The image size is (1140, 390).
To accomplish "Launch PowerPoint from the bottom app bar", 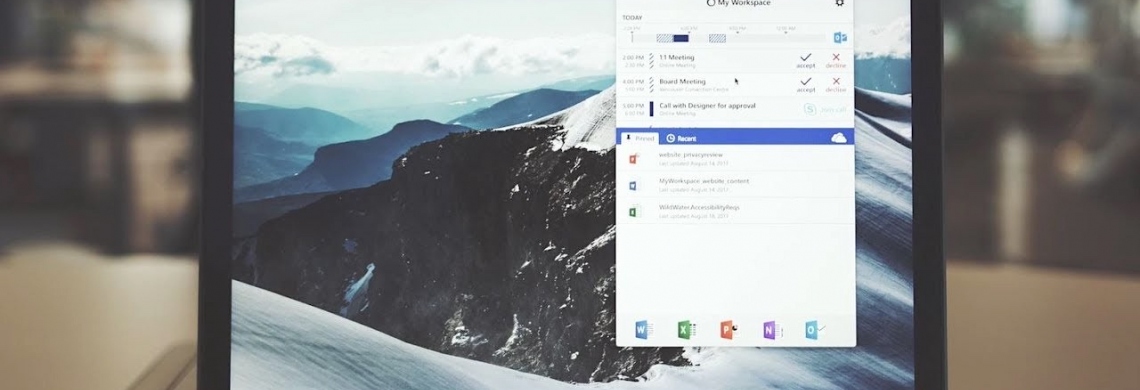I will pyautogui.click(x=728, y=330).
